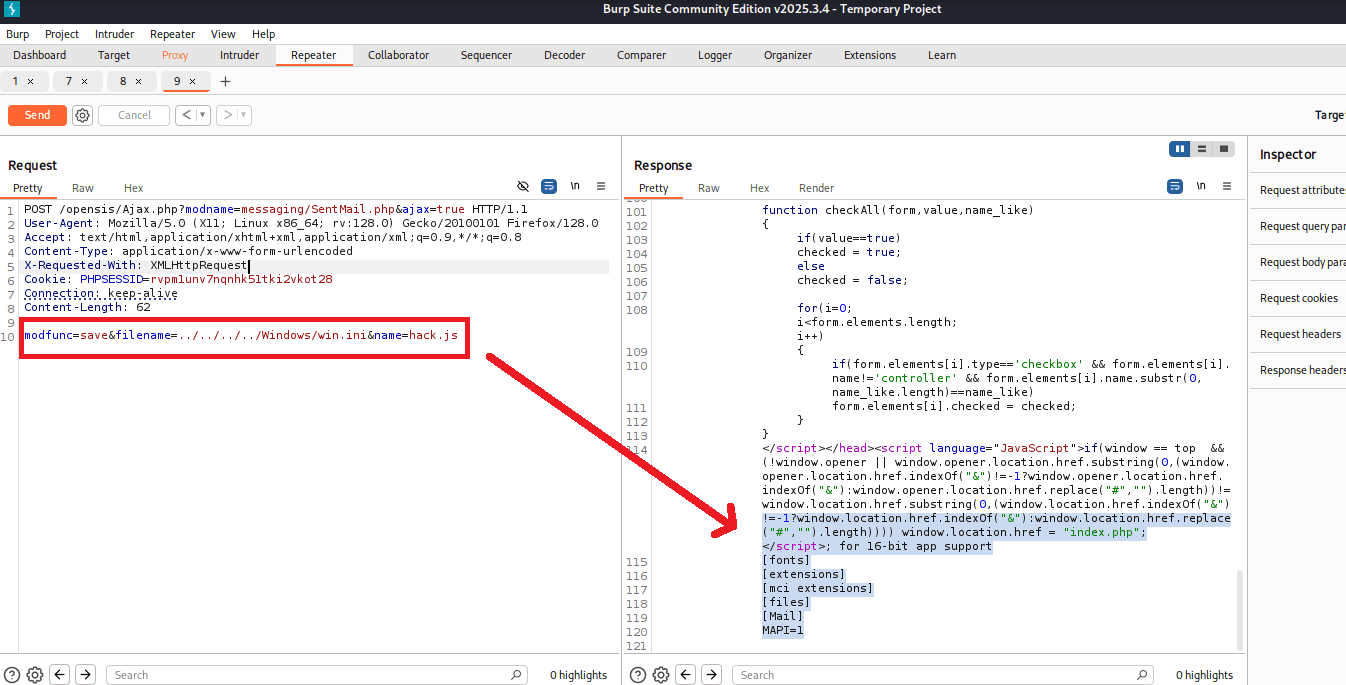The height and width of the screenshot is (685, 1346).
Task: Switch to the Collaborator tab
Action: [x=398, y=55]
